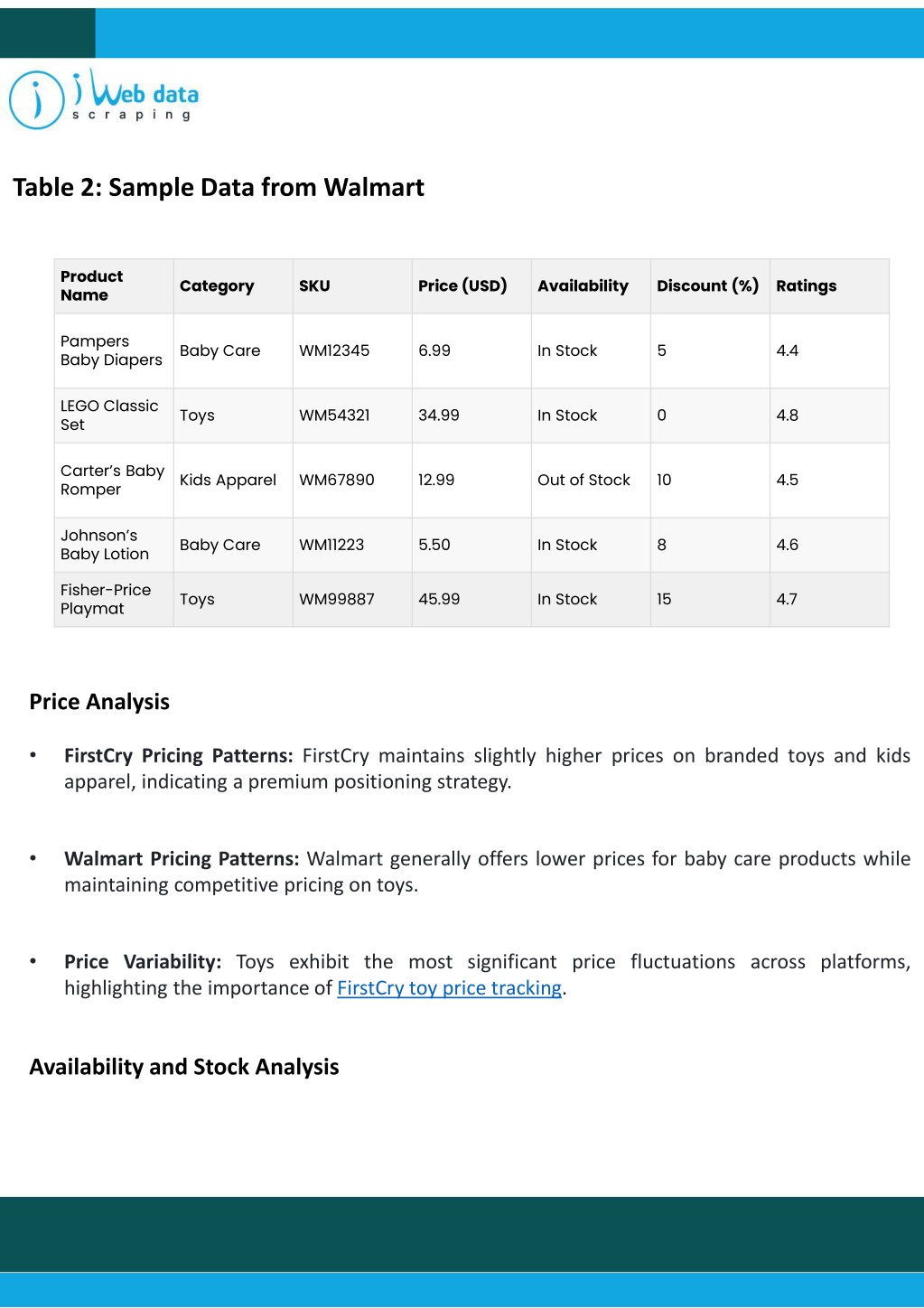Click the Table 2 Sample Data heading
The height and width of the screenshot is (1308, 924).
pos(219,187)
